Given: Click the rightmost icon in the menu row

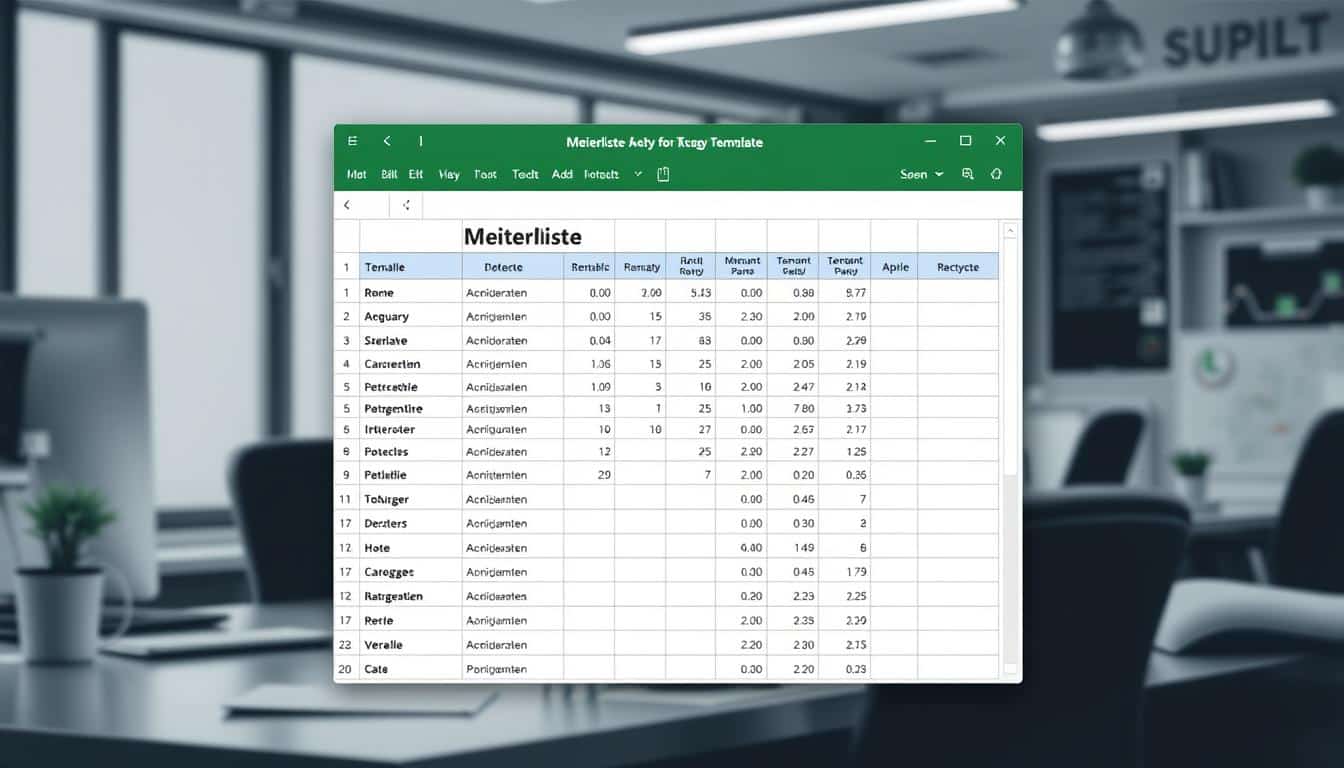Looking at the screenshot, I should [x=996, y=174].
